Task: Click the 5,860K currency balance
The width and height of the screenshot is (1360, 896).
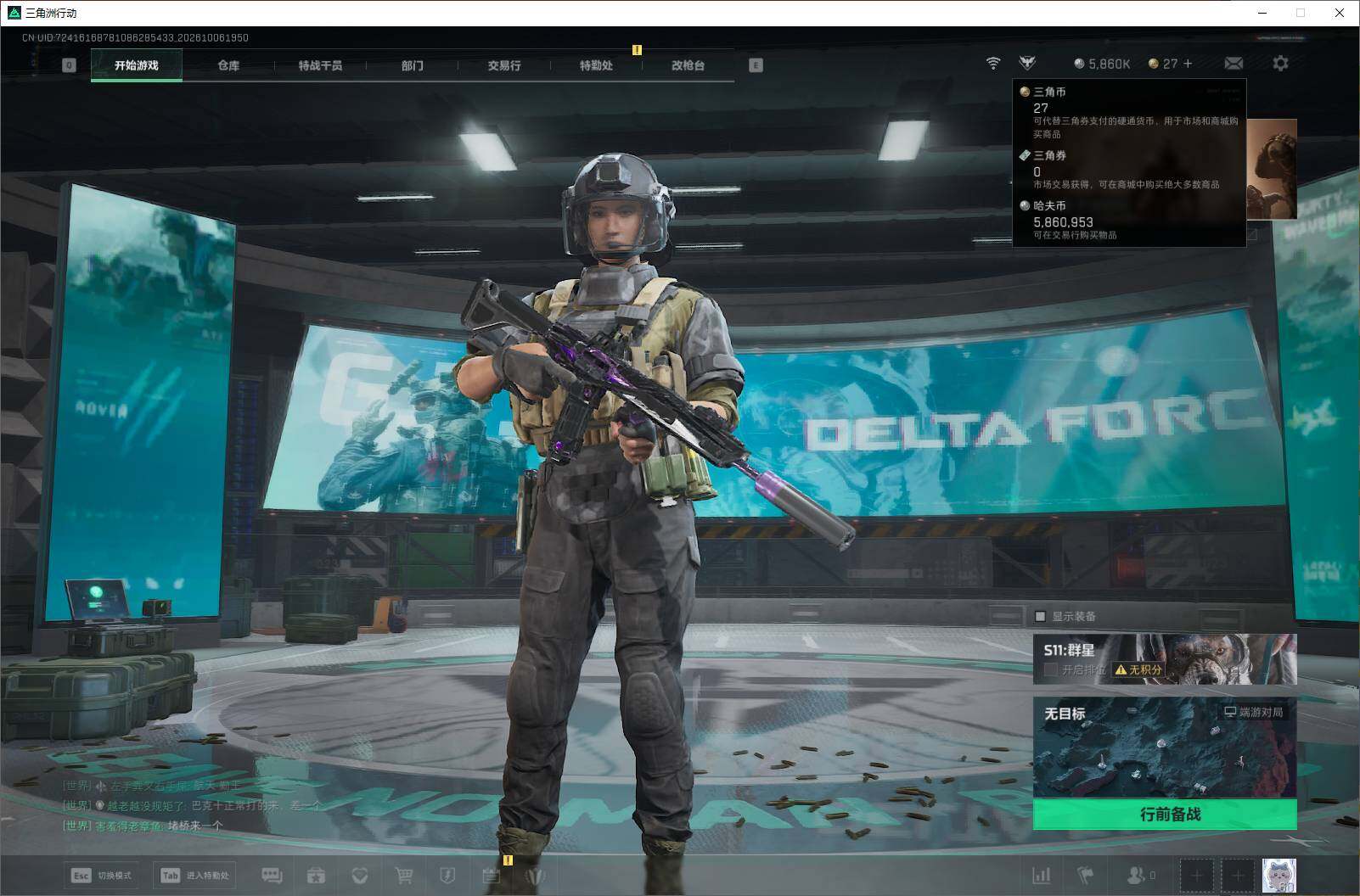Action: [x=1102, y=64]
